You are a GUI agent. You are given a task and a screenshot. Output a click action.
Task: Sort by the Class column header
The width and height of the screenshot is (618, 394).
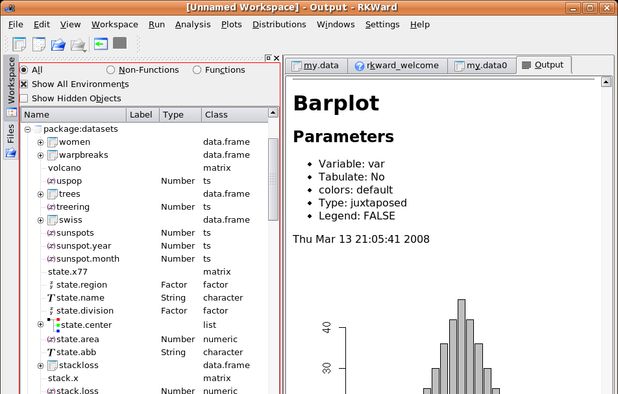click(235, 115)
